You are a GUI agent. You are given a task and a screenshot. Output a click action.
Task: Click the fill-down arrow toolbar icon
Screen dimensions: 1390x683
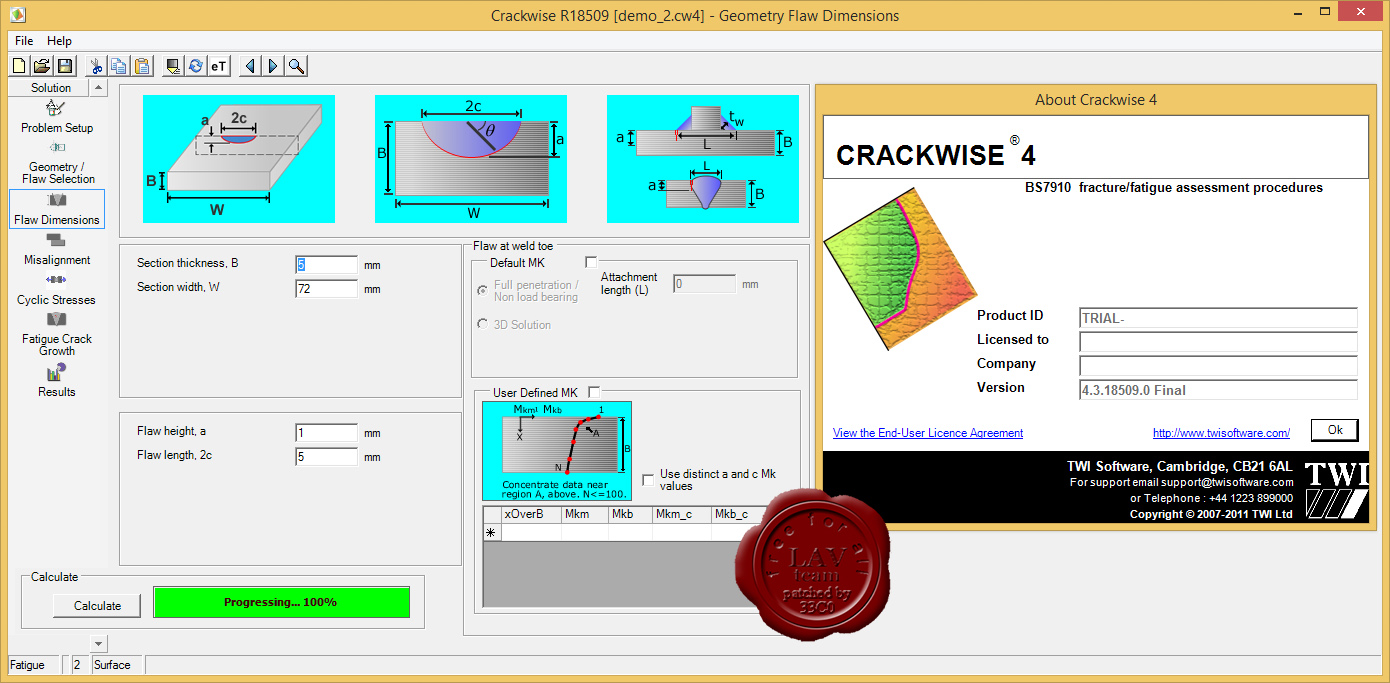pos(173,66)
